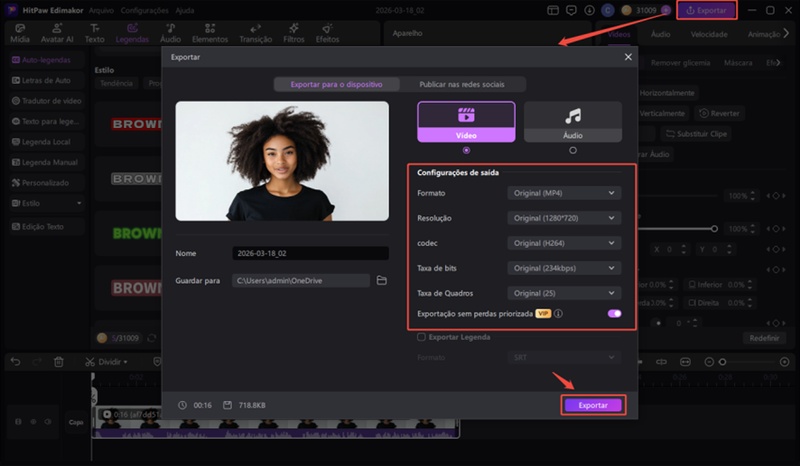Open Tradutor de vídeo sidebar item
Viewport: 800px width, 466px height.
[x=46, y=101]
